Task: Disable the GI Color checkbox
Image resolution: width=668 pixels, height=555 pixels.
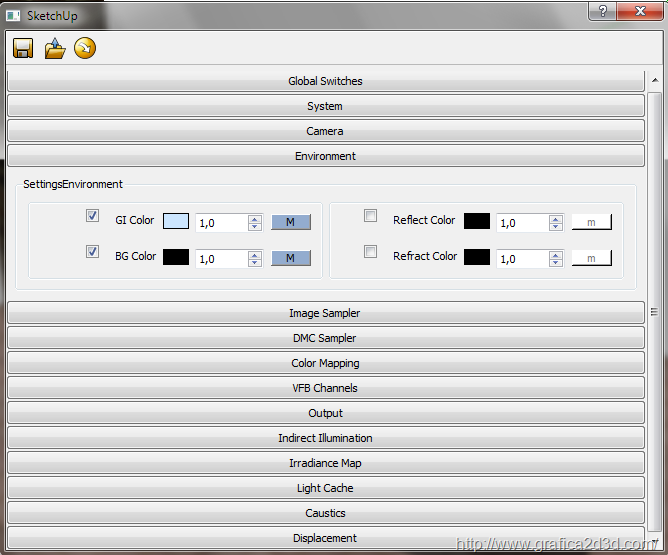Action: 93,216
